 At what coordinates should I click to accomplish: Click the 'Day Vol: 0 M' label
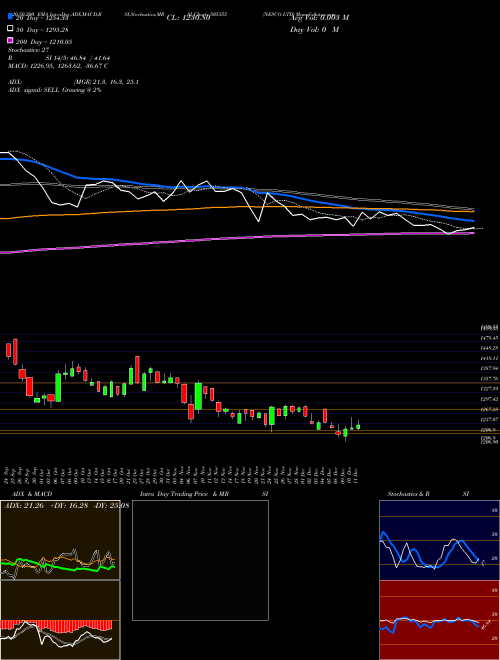point(314,30)
